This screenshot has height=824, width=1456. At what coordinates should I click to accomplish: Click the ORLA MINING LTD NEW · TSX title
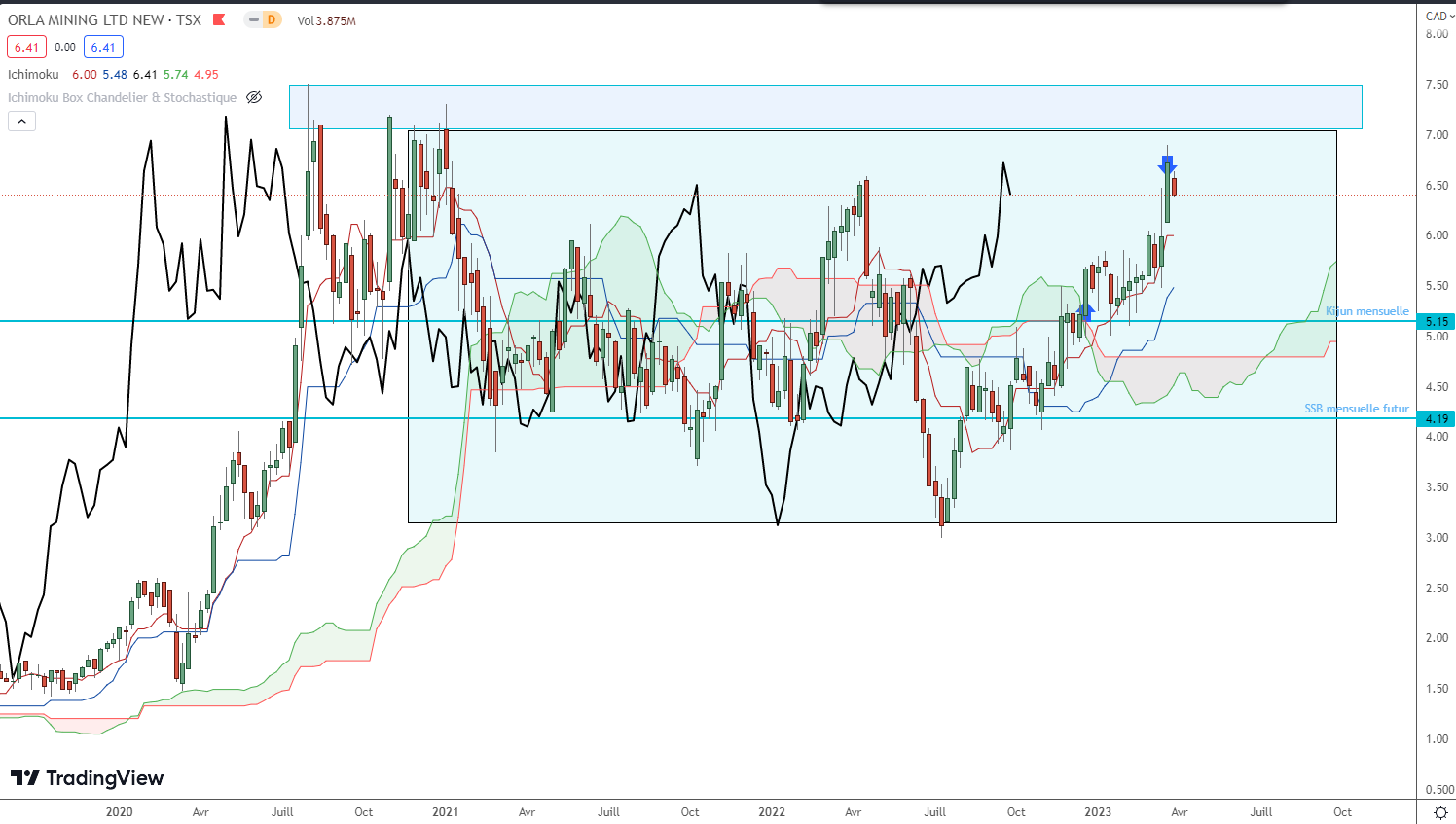(x=104, y=19)
